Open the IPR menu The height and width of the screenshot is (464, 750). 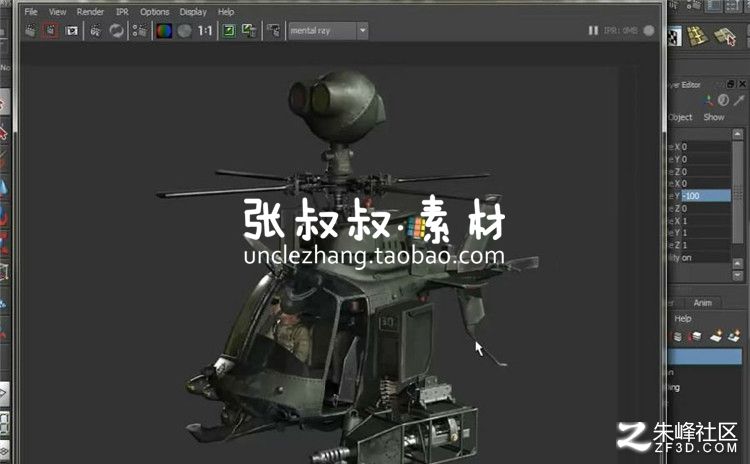122,11
